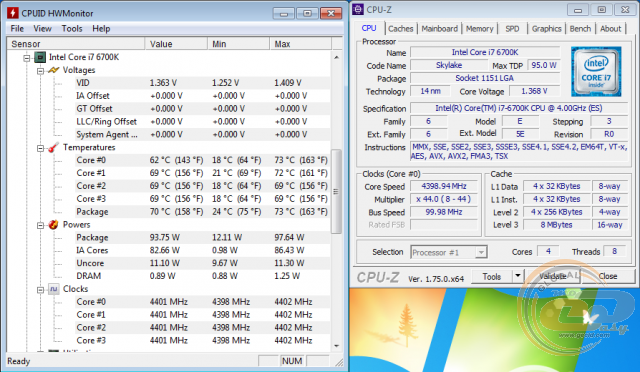Open the Processor #1 selection dropdown
The height and width of the screenshot is (372, 640).
point(481,252)
